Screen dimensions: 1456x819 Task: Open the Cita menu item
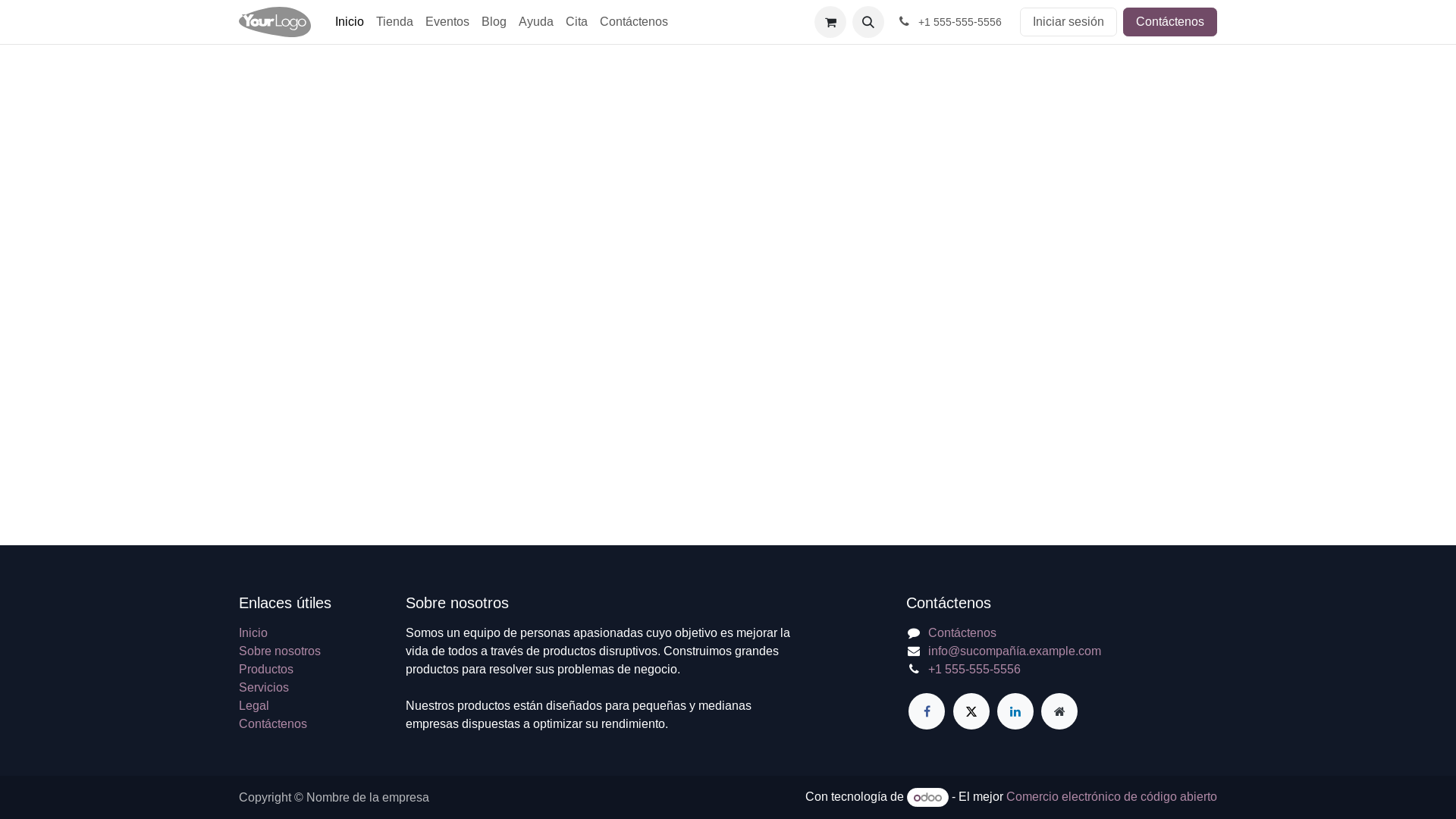click(x=576, y=22)
